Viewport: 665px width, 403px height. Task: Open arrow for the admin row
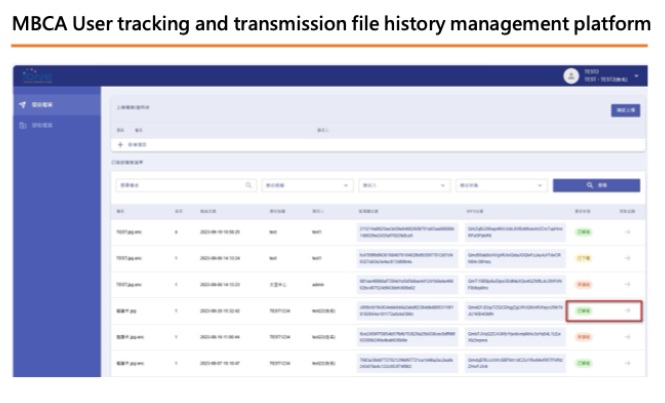[x=627, y=284]
